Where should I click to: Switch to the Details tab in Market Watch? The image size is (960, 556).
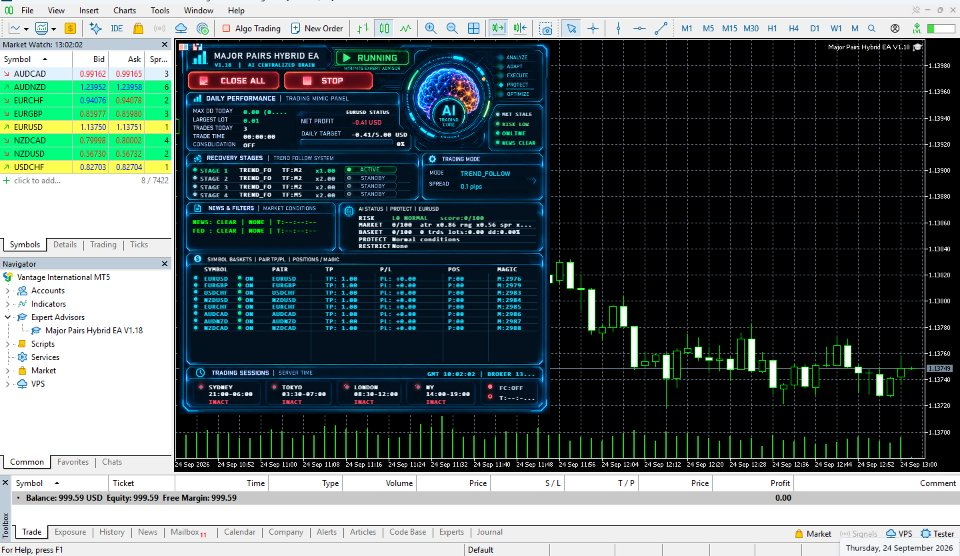65,244
